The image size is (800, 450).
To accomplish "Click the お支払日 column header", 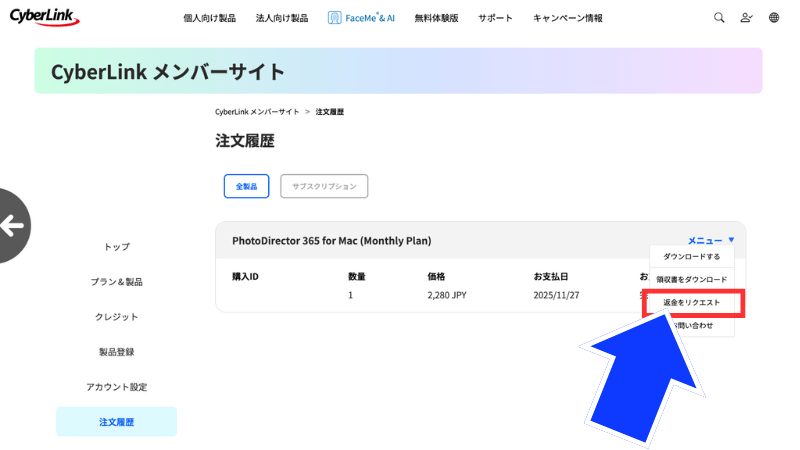I will click(x=551, y=277).
